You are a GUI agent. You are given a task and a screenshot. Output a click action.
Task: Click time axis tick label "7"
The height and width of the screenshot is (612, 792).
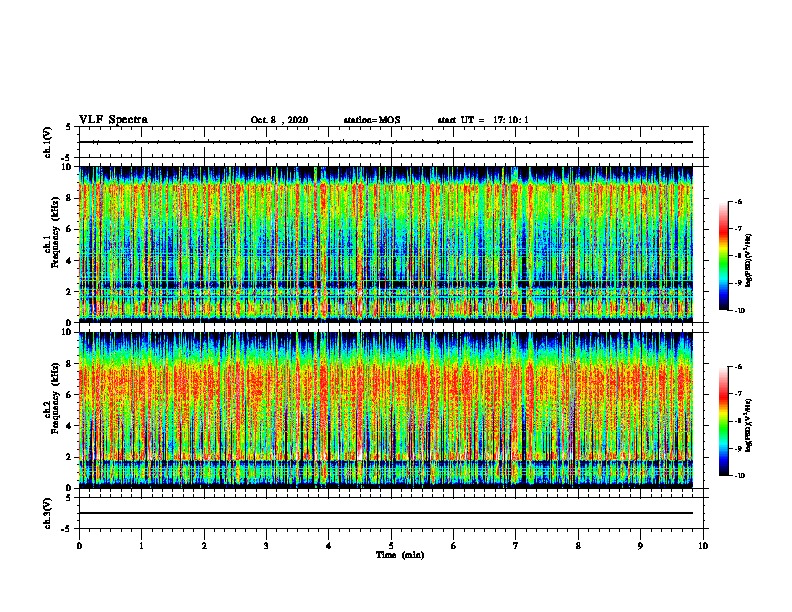click(x=516, y=546)
